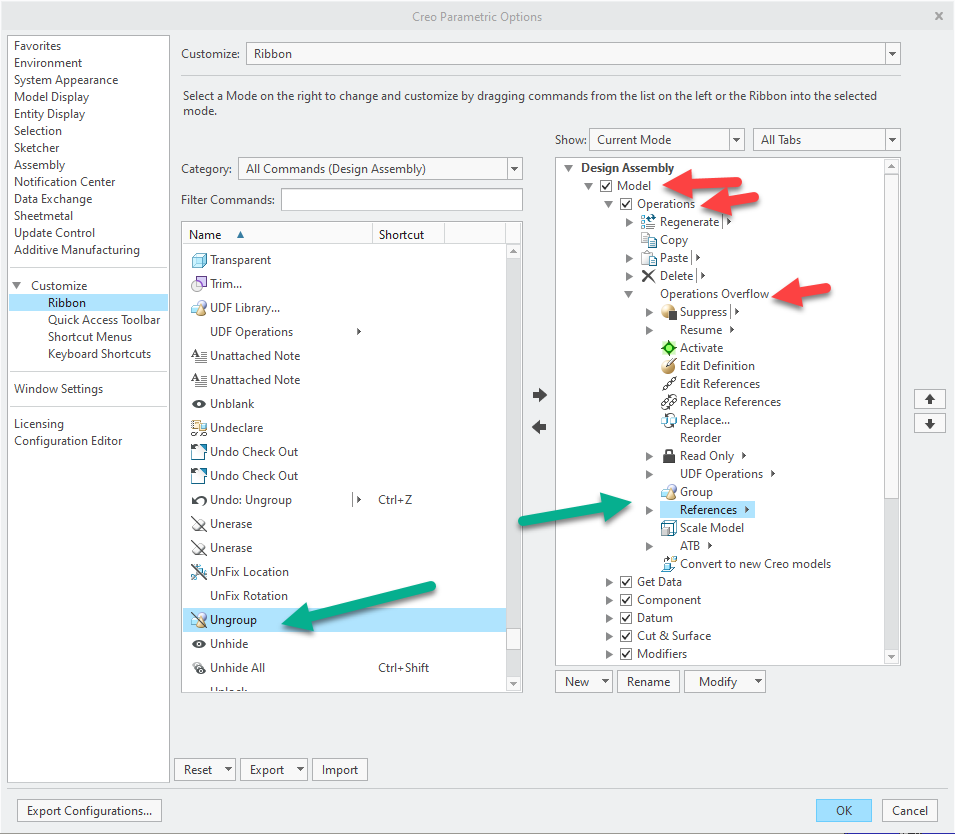
Task: Click the Unblank eye icon
Action: click(199, 404)
